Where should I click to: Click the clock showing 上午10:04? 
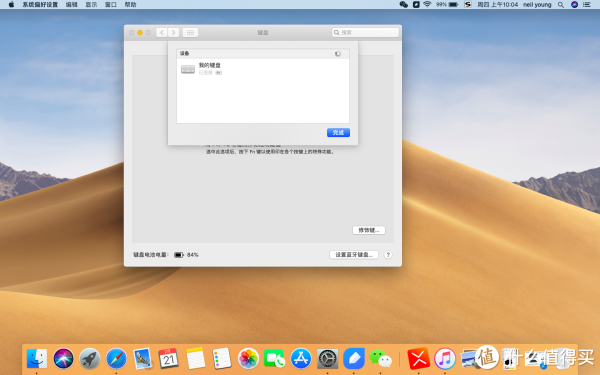pyautogui.click(x=497, y=5)
